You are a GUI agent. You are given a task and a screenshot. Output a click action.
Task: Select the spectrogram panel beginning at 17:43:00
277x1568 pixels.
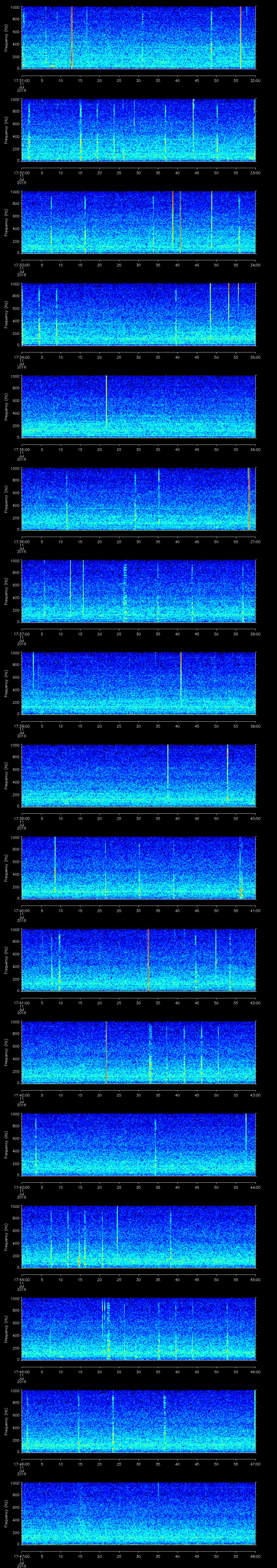pos(138,1145)
